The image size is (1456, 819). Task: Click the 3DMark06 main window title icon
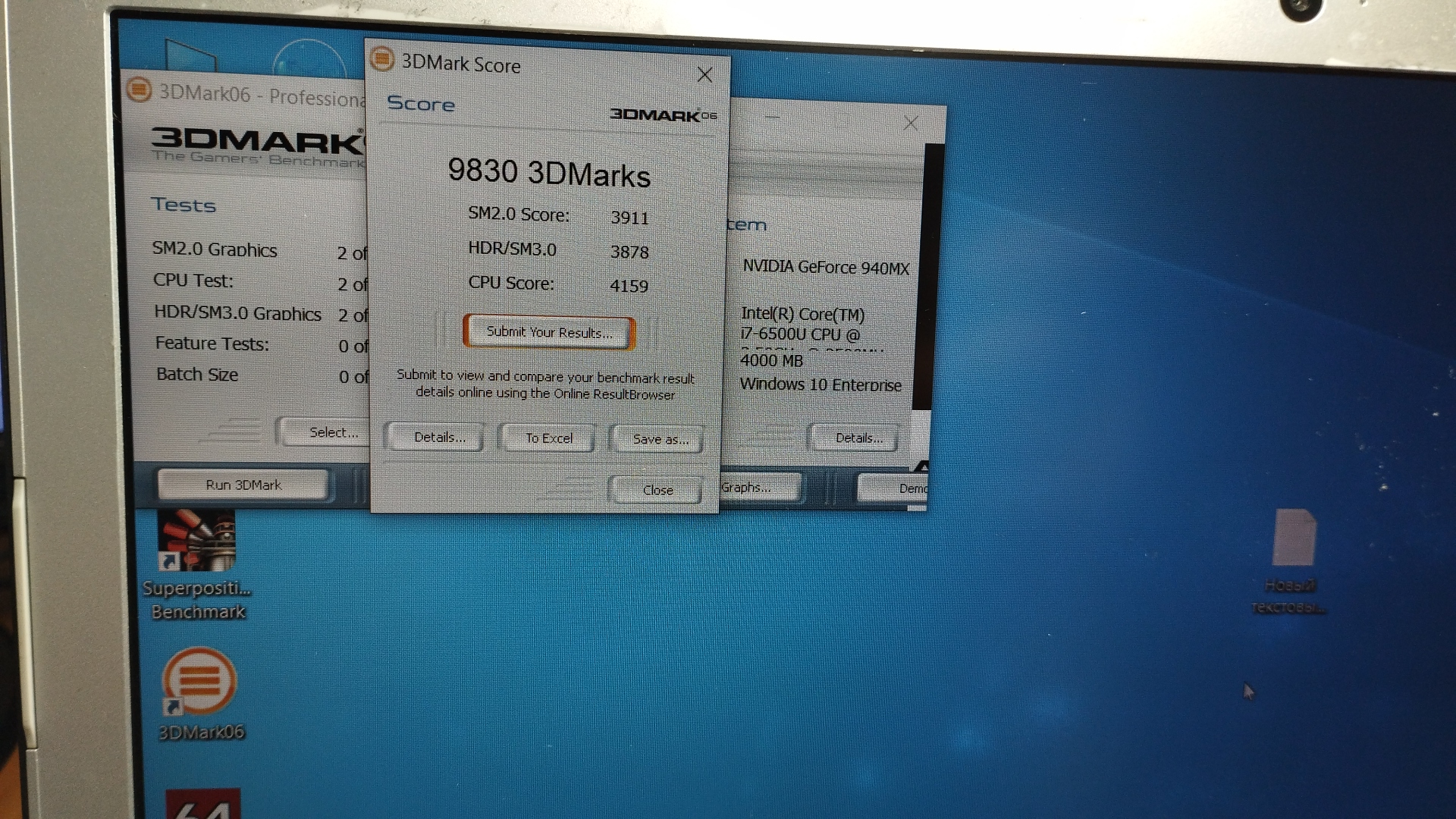point(139,89)
